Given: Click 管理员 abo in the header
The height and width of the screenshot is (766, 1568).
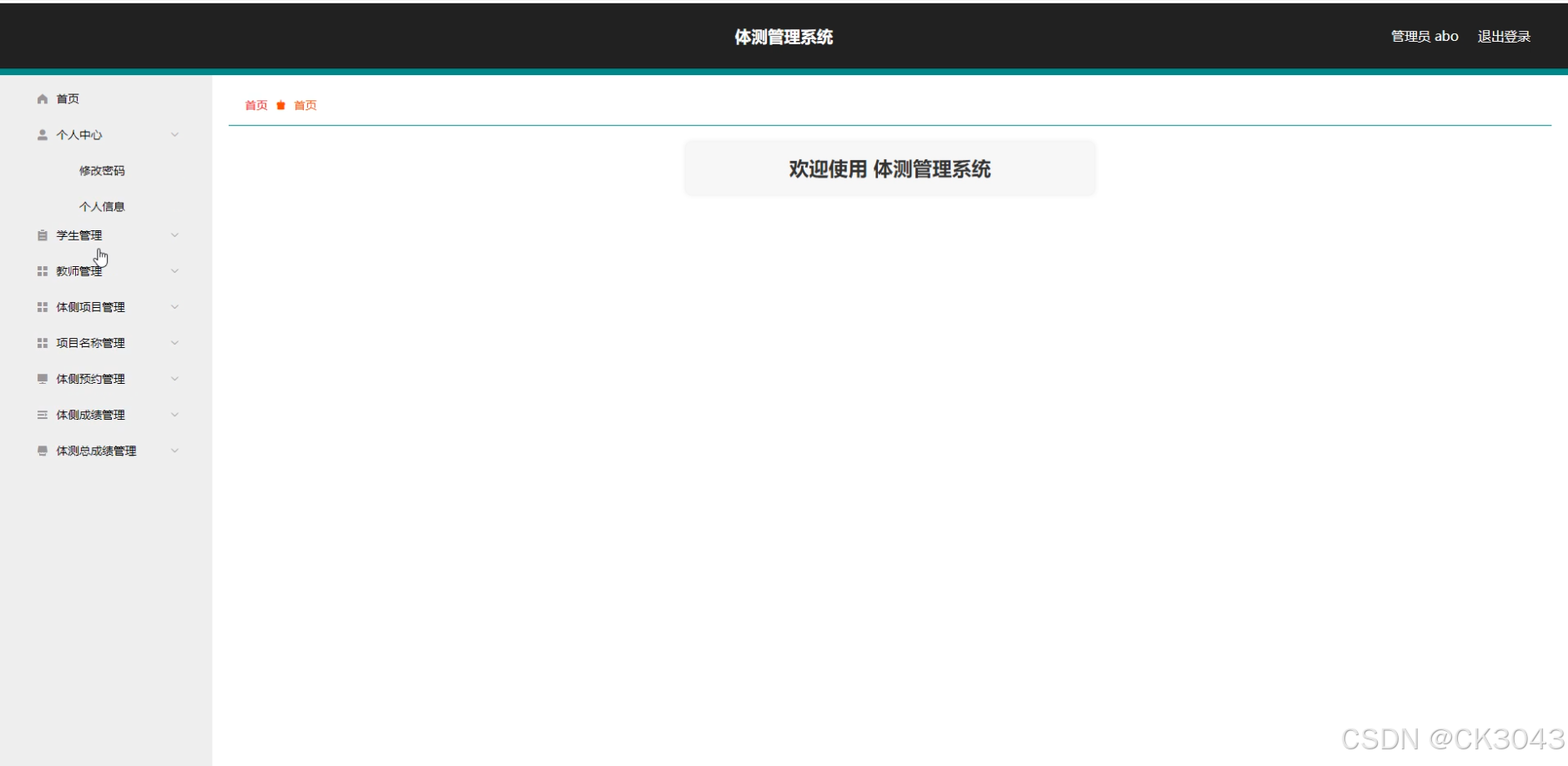Looking at the screenshot, I should (1424, 36).
